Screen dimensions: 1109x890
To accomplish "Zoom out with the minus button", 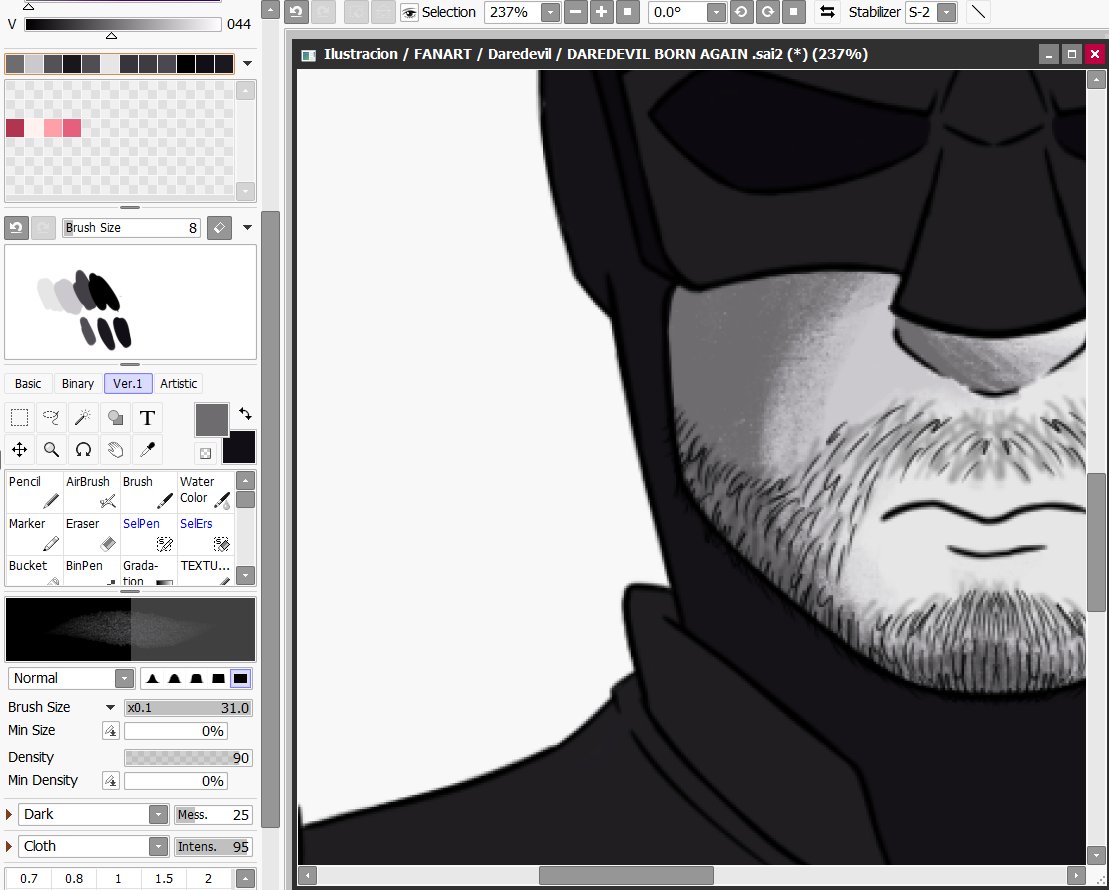I will point(576,12).
